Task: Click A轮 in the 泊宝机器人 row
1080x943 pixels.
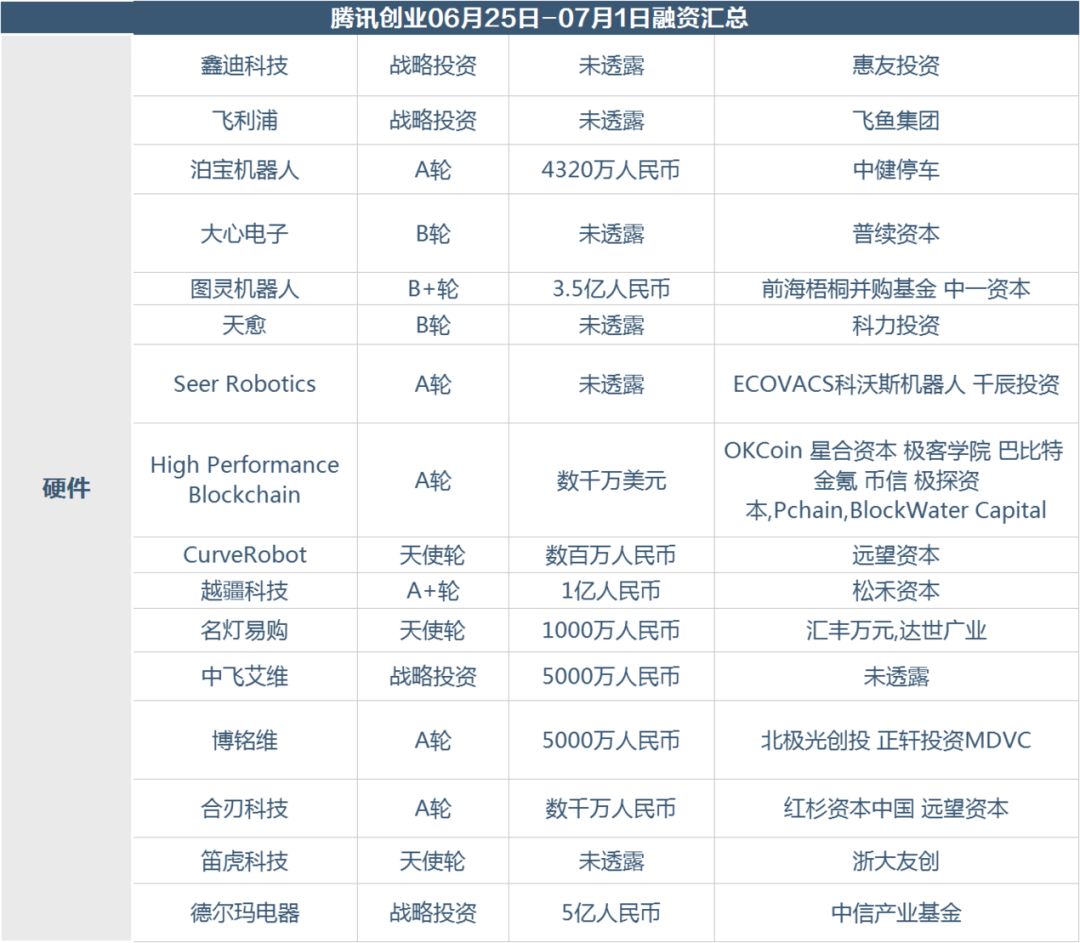Action: coord(433,170)
